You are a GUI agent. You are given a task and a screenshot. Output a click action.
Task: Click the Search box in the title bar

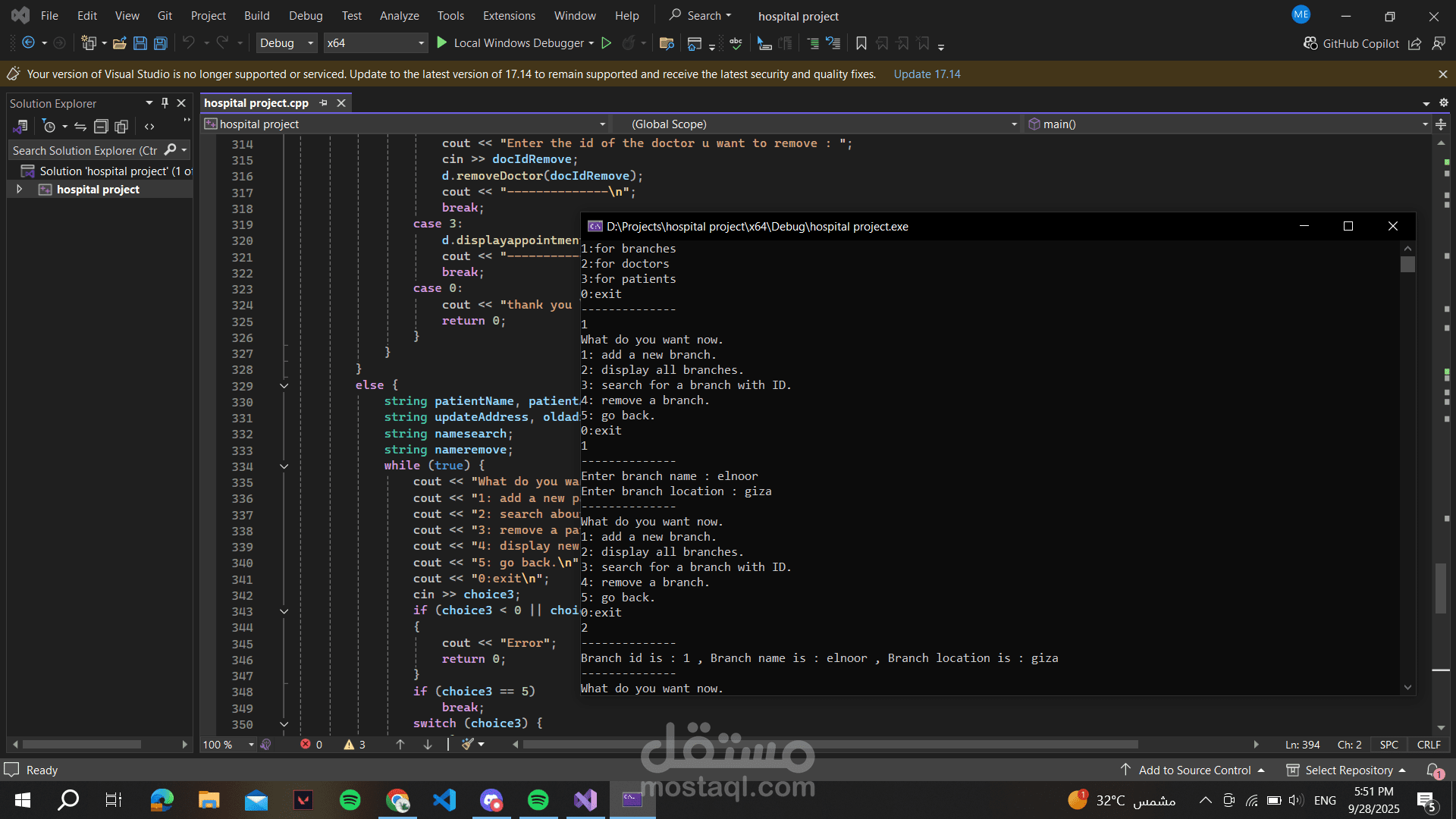tap(701, 16)
